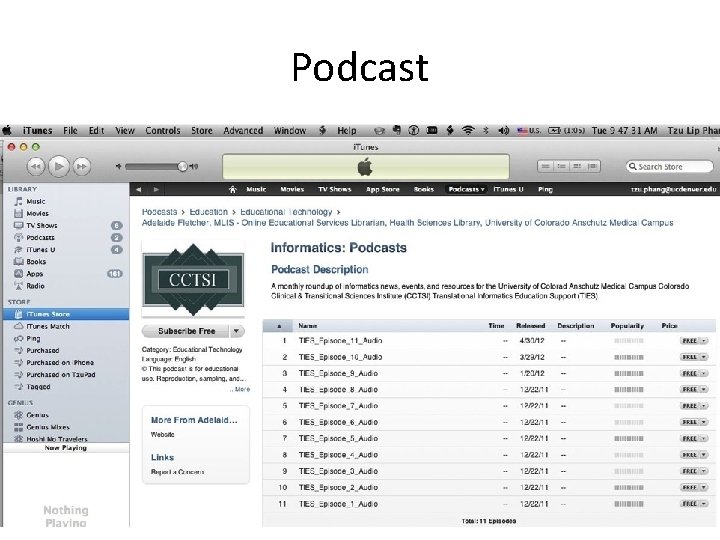Click the store back navigation arrow
The width and height of the screenshot is (720, 540).
pyautogui.click(x=138, y=189)
